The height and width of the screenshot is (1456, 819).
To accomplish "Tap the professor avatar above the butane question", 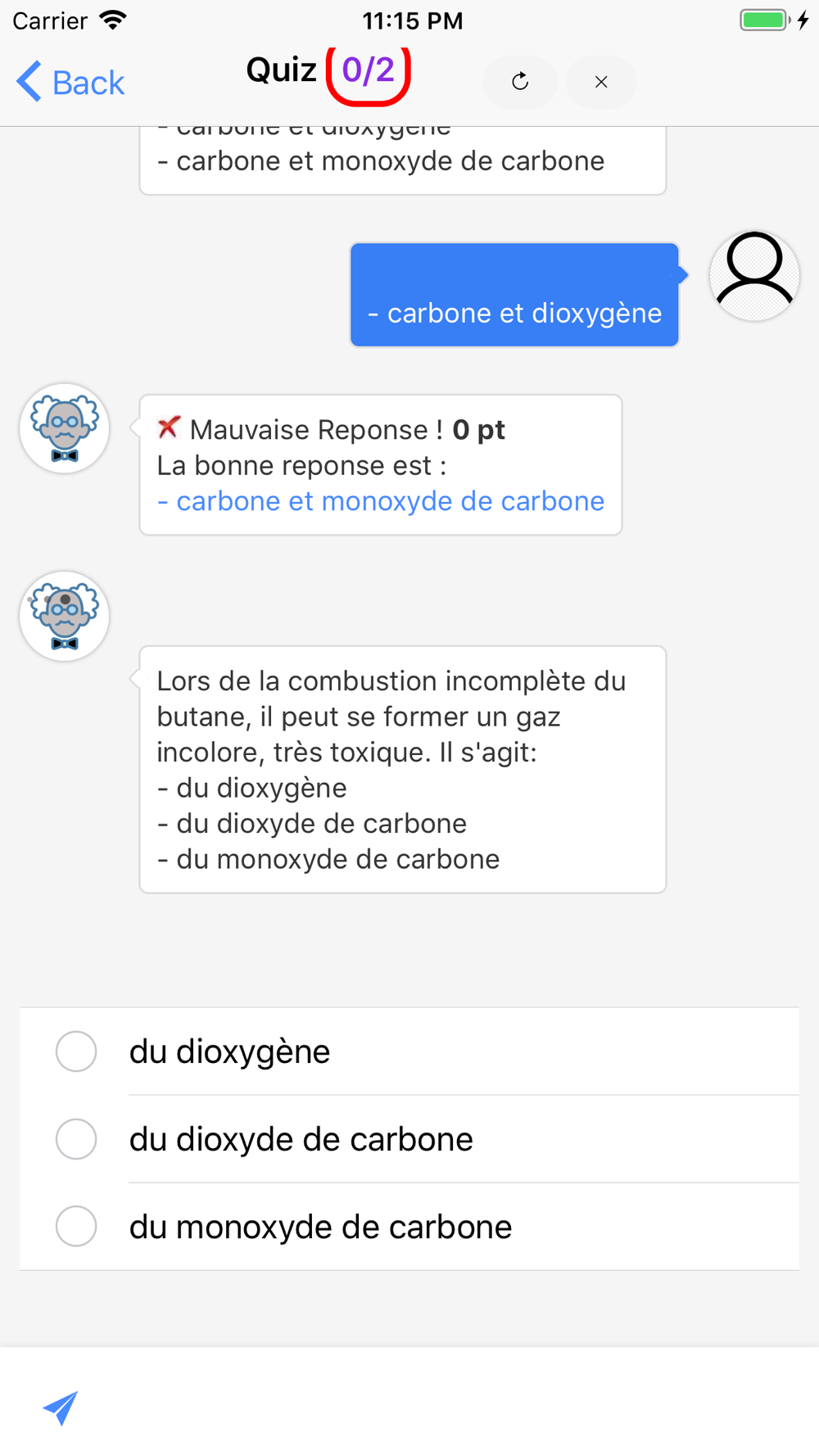I will point(65,616).
